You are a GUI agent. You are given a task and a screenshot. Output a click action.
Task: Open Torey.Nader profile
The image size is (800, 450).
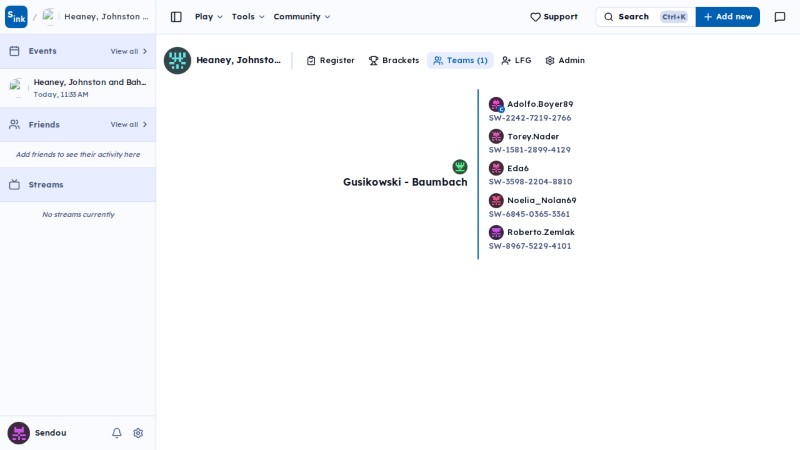pyautogui.click(x=533, y=137)
